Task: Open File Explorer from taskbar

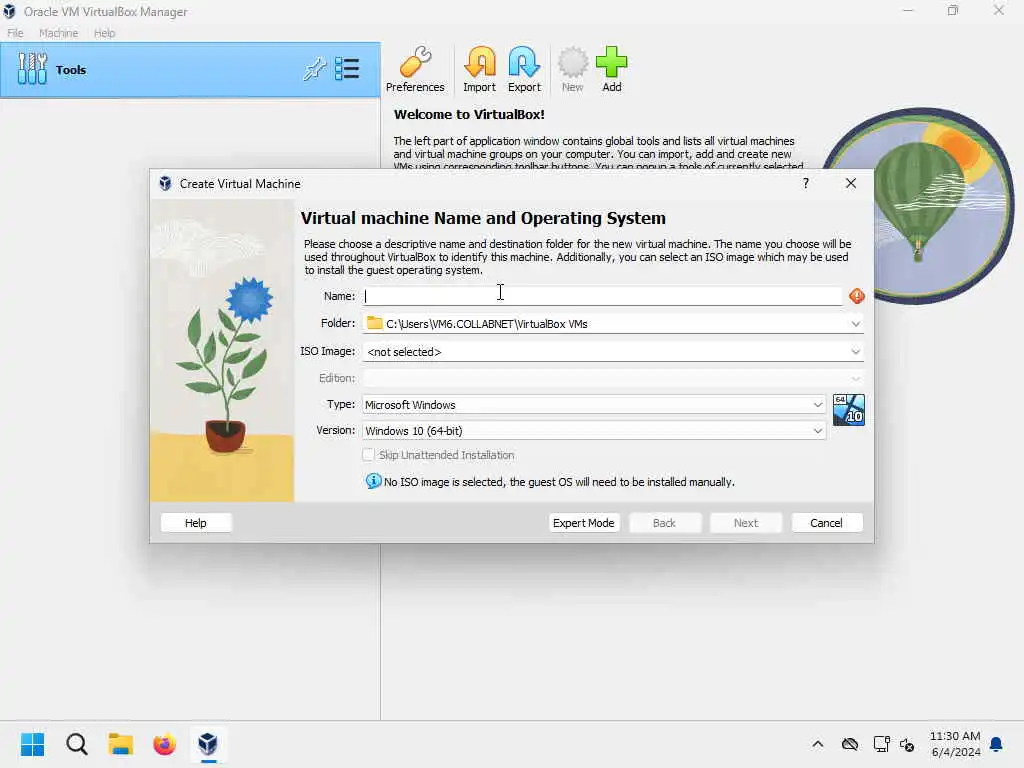Action: click(121, 744)
